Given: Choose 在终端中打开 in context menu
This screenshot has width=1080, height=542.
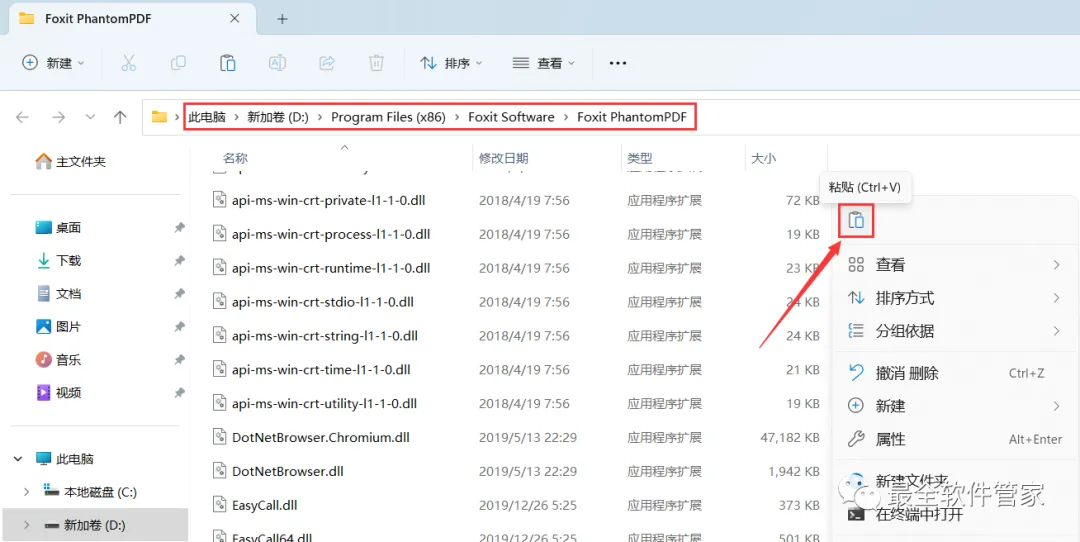Looking at the screenshot, I should tap(954, 514).
